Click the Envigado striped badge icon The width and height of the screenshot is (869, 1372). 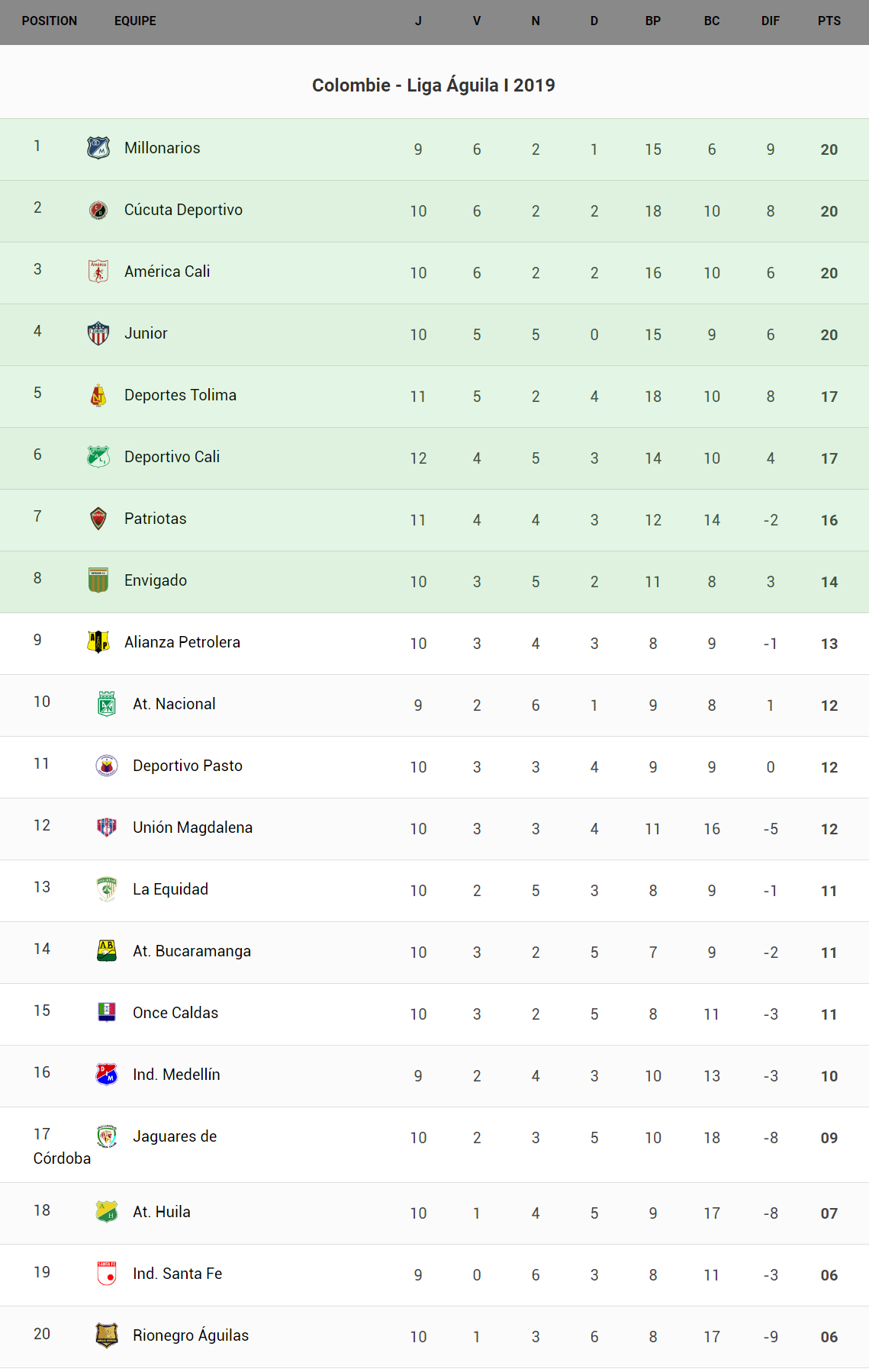[x=98, y=580]
